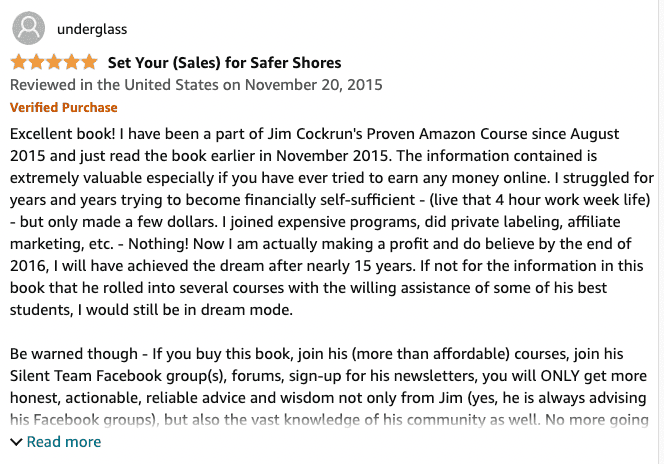Expand review using the chevron arrow
This screenshot has height=464, width=664.
tap(16, 442)
